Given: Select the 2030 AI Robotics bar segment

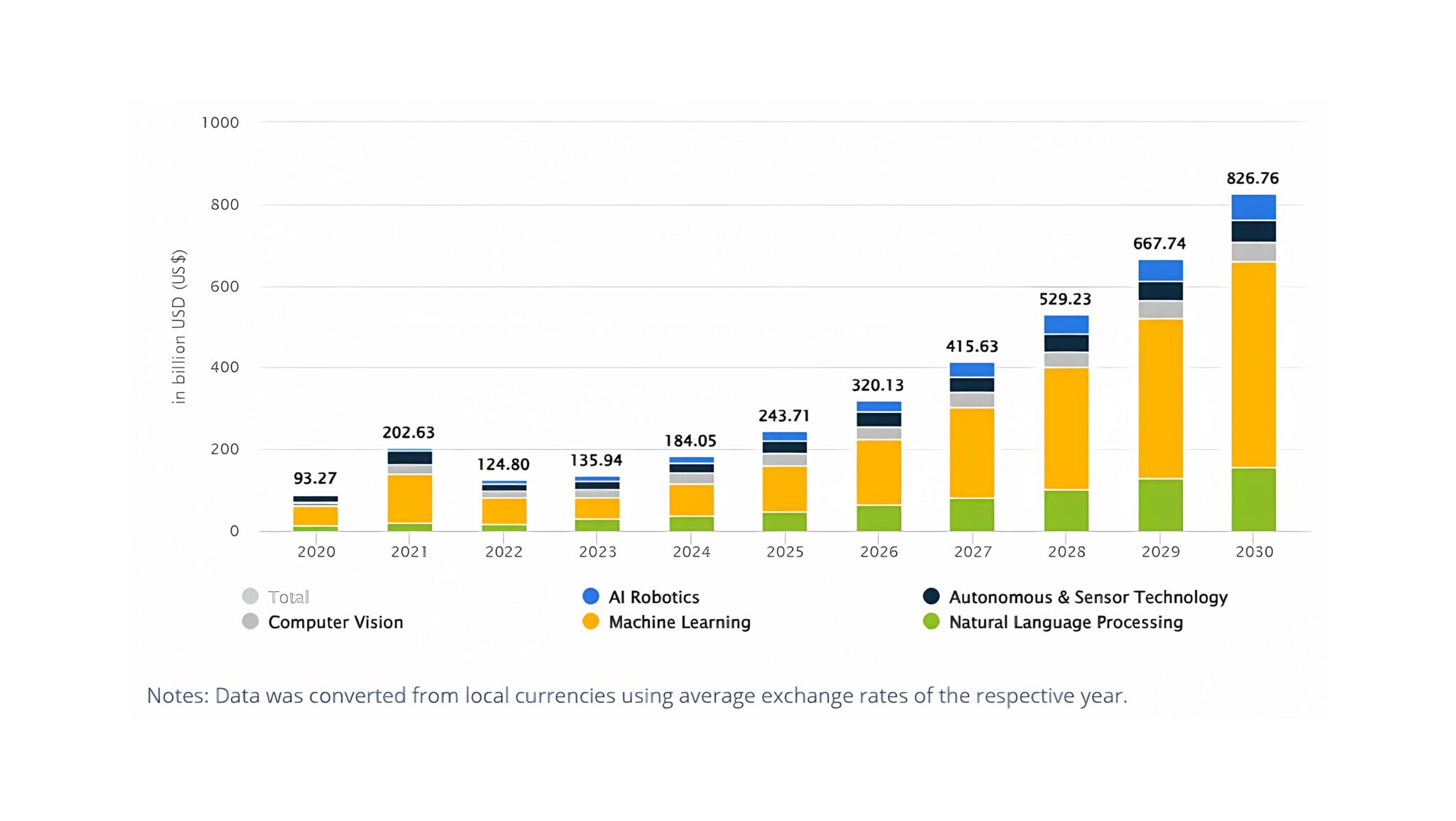Looking at the screenshot, I should coord(1253,207).
